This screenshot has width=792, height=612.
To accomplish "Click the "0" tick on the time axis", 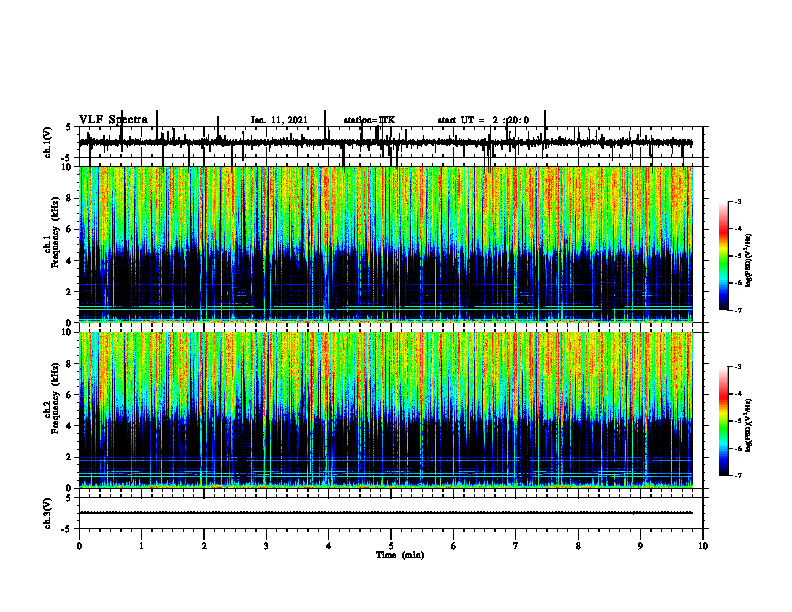I will tap(79, 546).
